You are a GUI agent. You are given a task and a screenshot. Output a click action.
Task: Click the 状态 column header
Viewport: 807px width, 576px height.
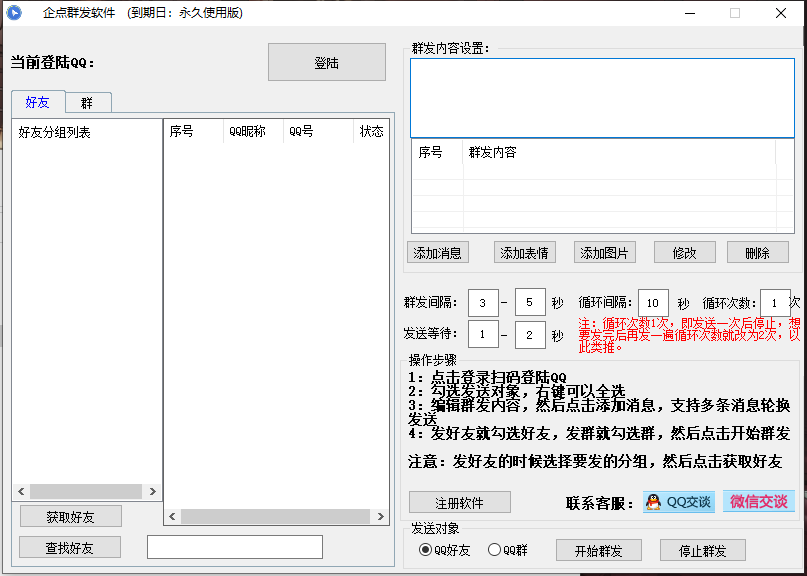coord(371,131)
